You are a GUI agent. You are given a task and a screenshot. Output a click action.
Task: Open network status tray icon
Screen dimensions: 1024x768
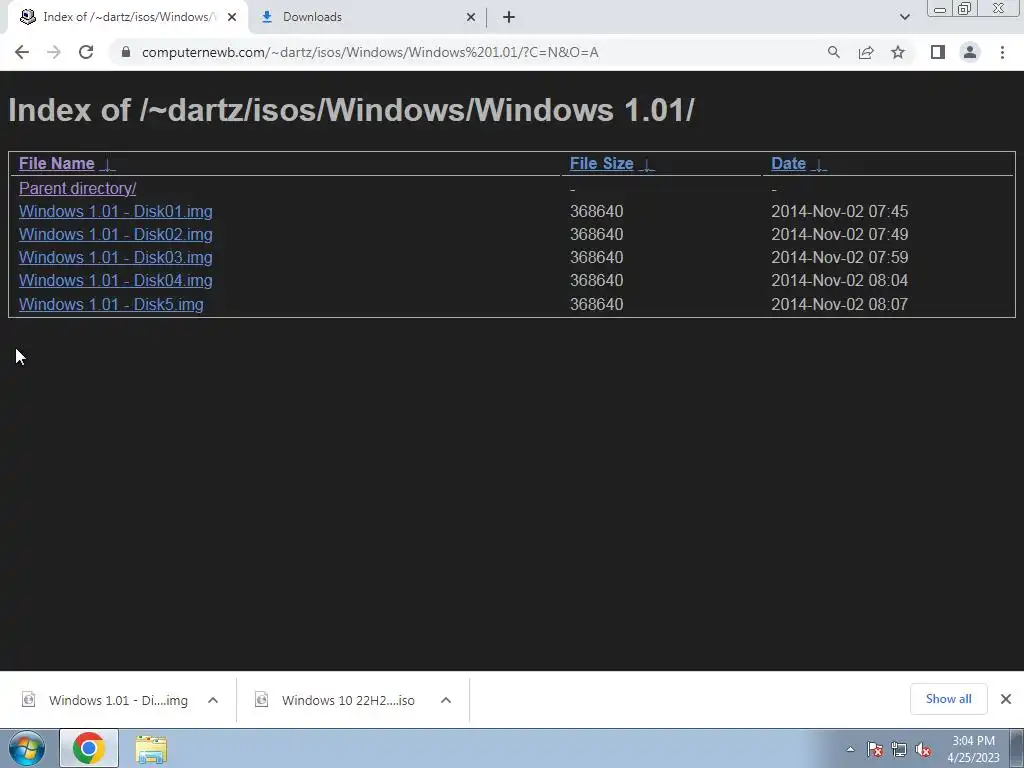899,750
